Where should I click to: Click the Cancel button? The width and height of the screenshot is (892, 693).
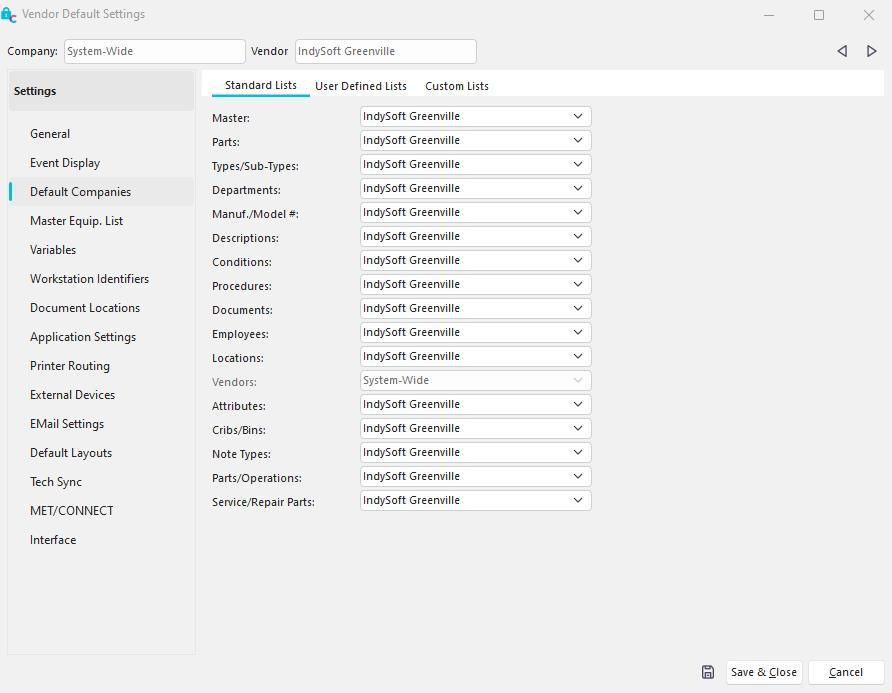[845, 672]
